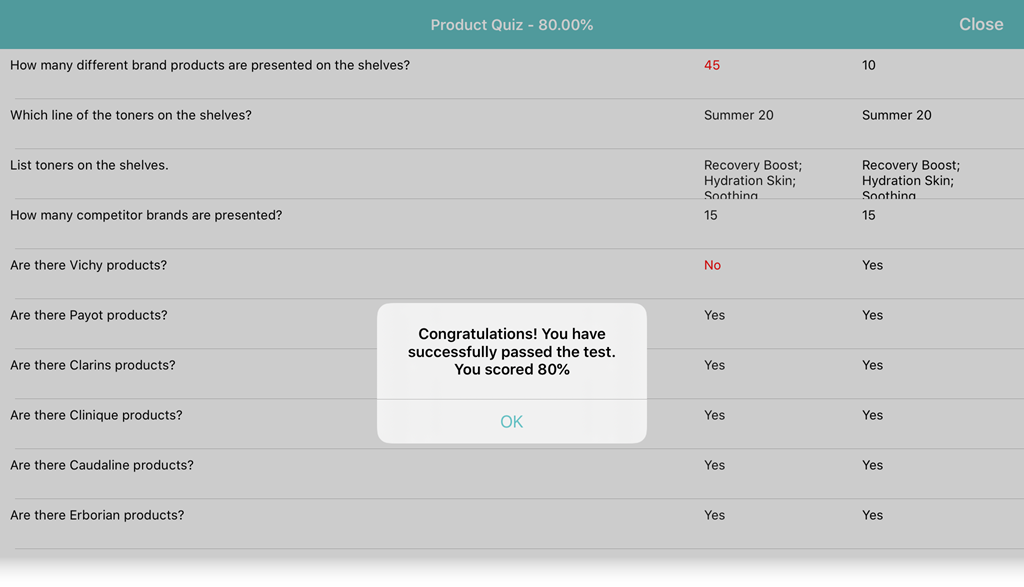
Task: Click the Product Quiz - 80.00% title
Action: [x=511, y=25]
